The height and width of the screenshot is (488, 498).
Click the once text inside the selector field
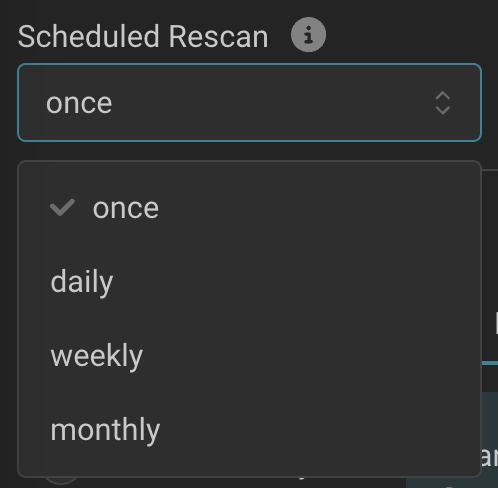pos(79,103)
